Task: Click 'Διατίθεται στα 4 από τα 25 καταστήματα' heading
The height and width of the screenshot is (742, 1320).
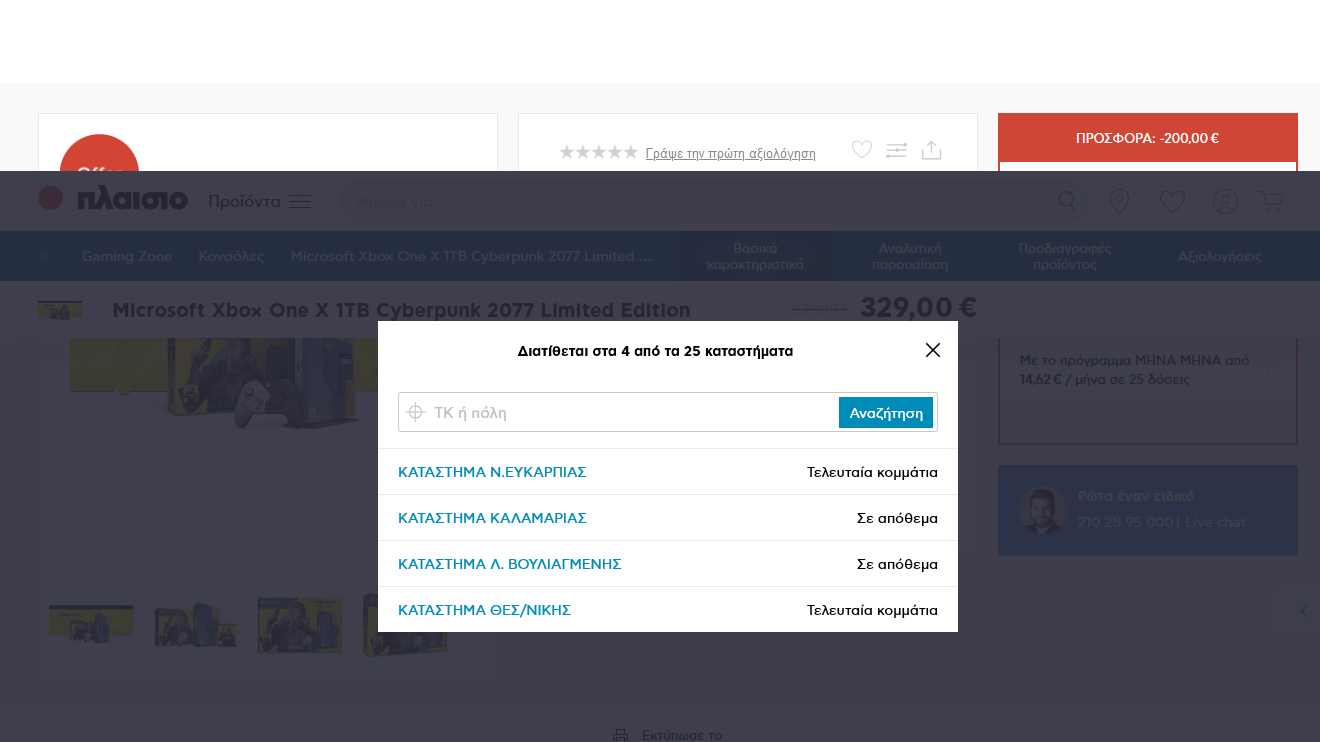Action: (655, 351)
